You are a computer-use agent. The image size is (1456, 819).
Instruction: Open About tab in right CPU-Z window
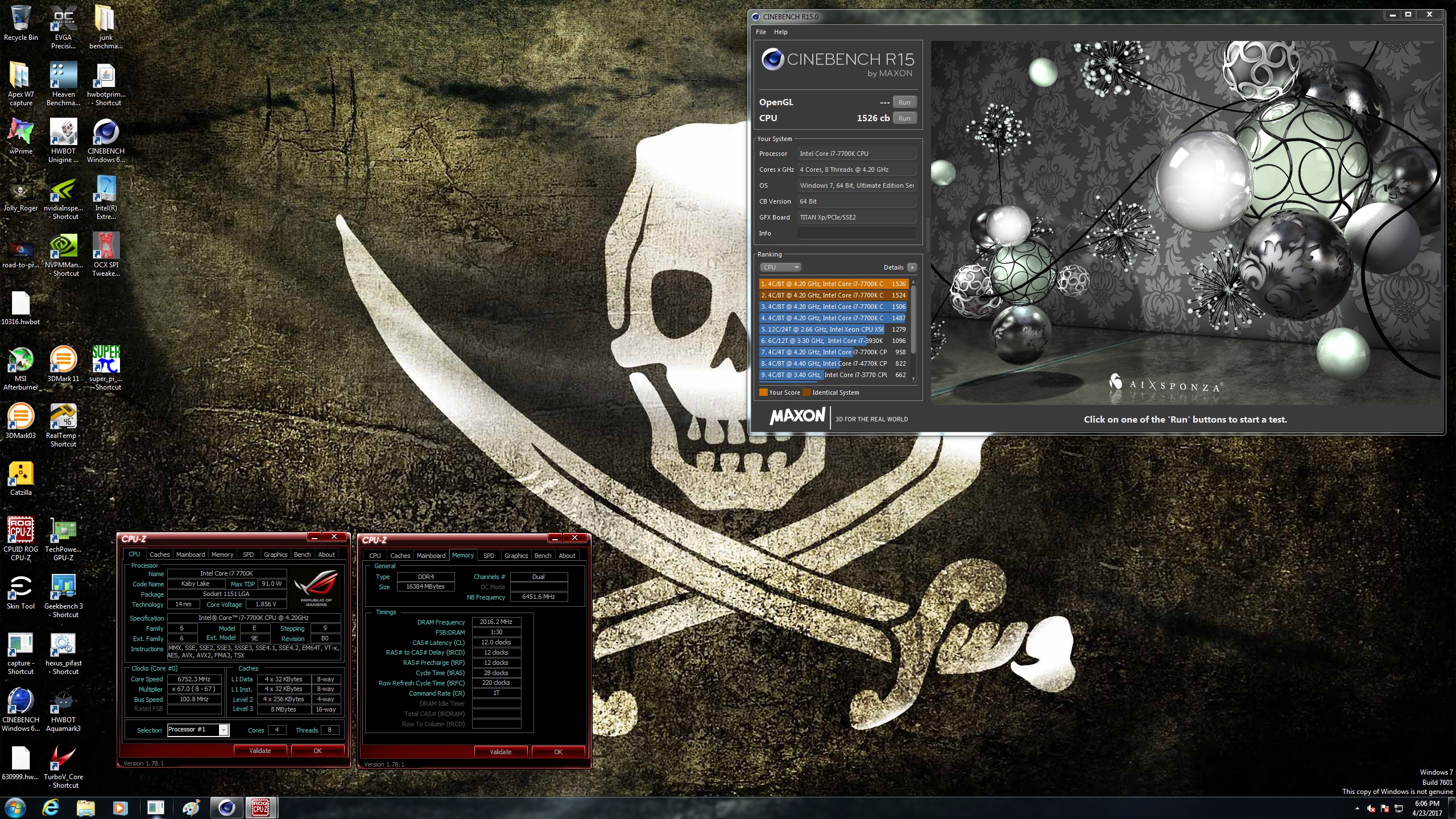coord(566,556)
